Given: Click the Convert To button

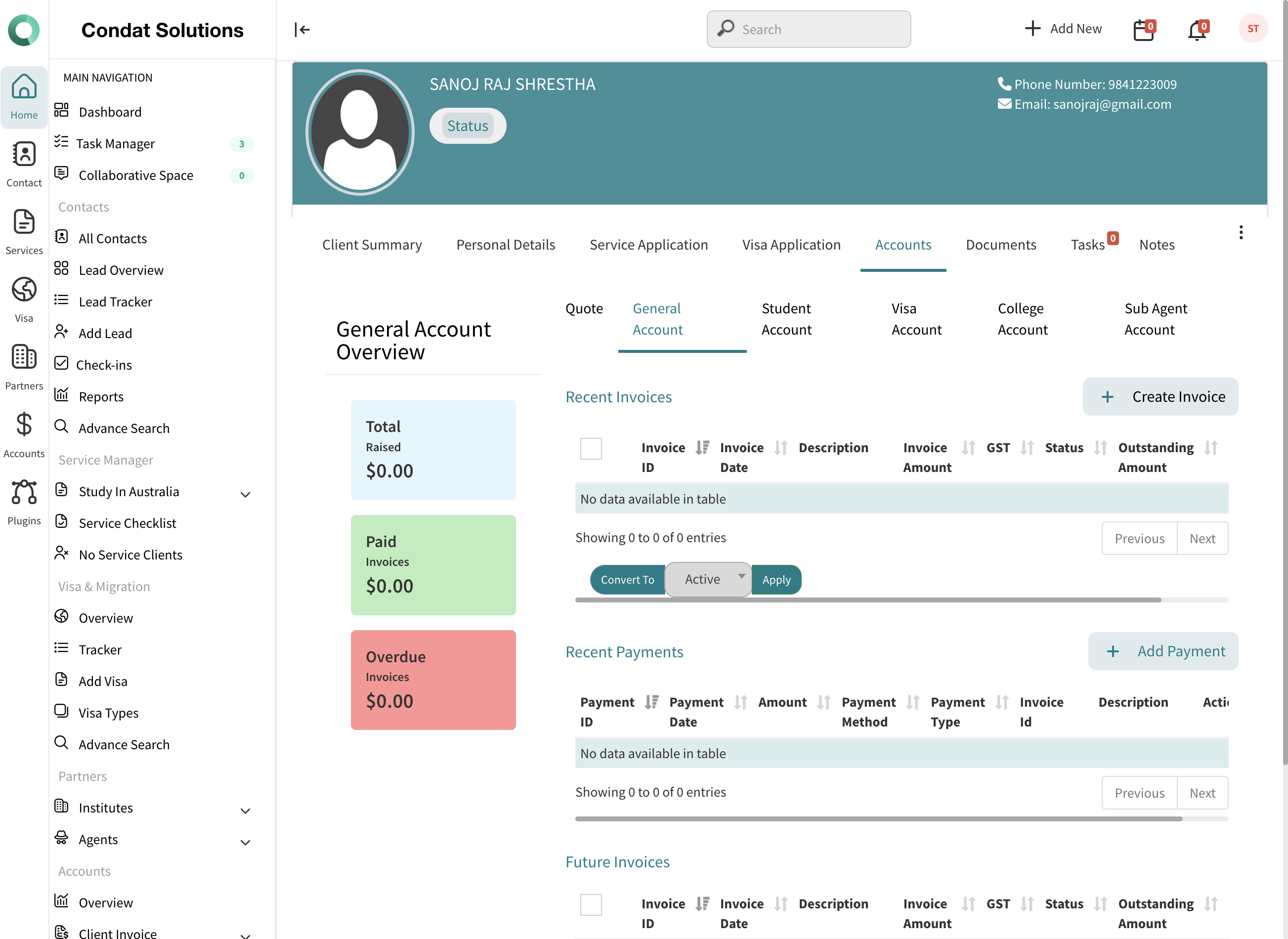Looking at the screenshot, I should (628, 580).
